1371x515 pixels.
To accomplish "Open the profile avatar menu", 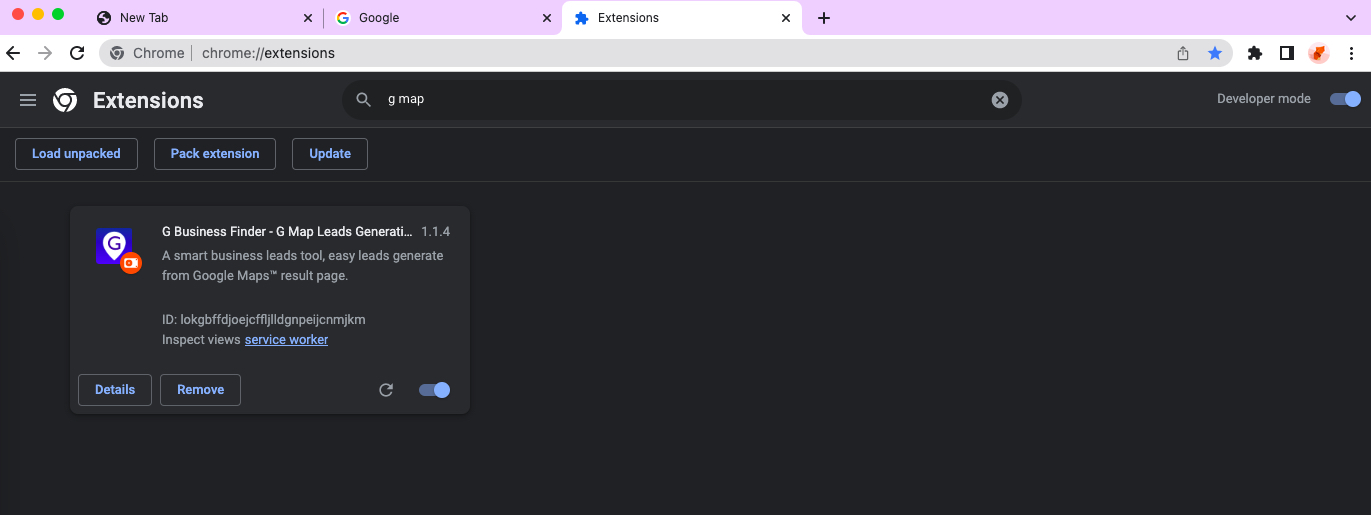I will (x=1319, y=53).
